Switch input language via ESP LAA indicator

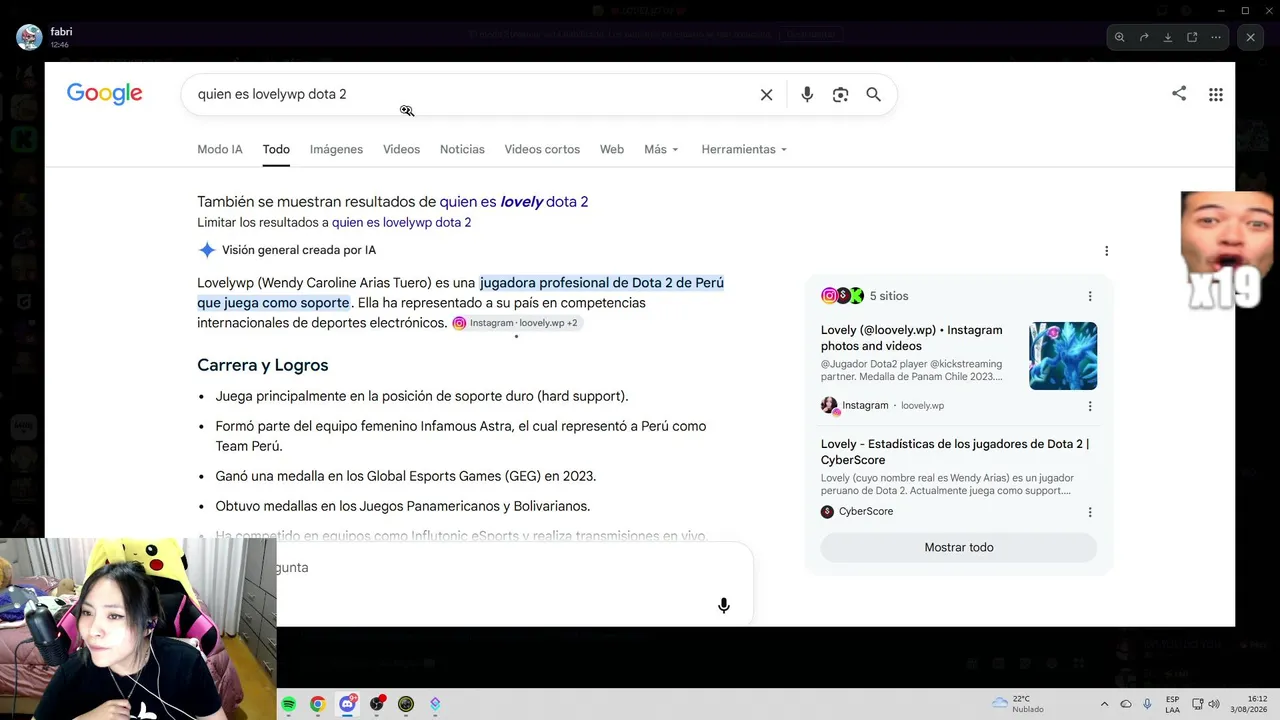1172,704
